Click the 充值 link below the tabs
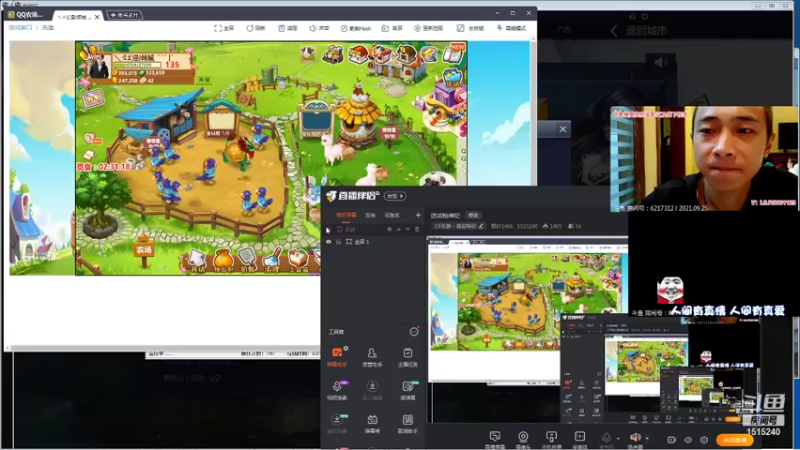This screenshot has width=800, height=450. point(48,28)
